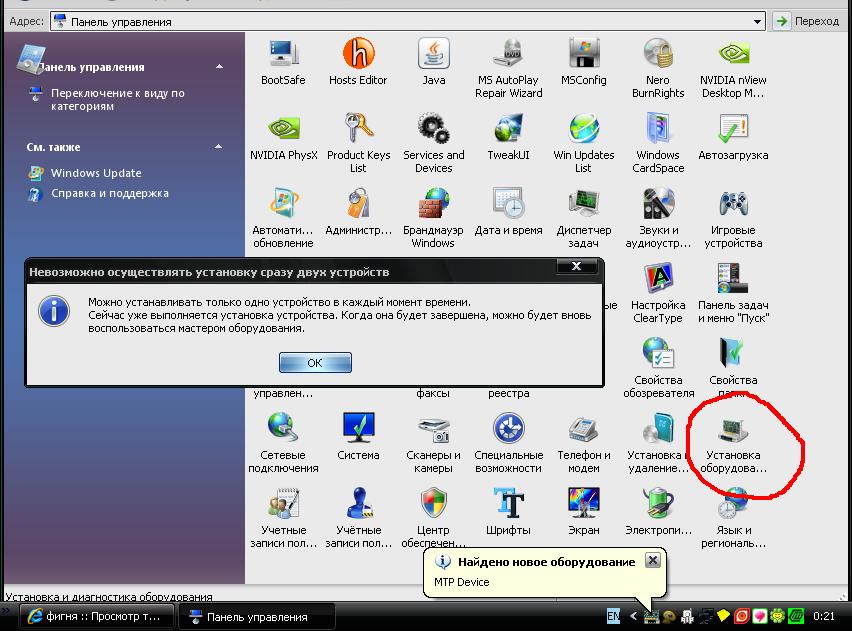Click "Переключение к виду по категориям" link

tap(117, 99)
